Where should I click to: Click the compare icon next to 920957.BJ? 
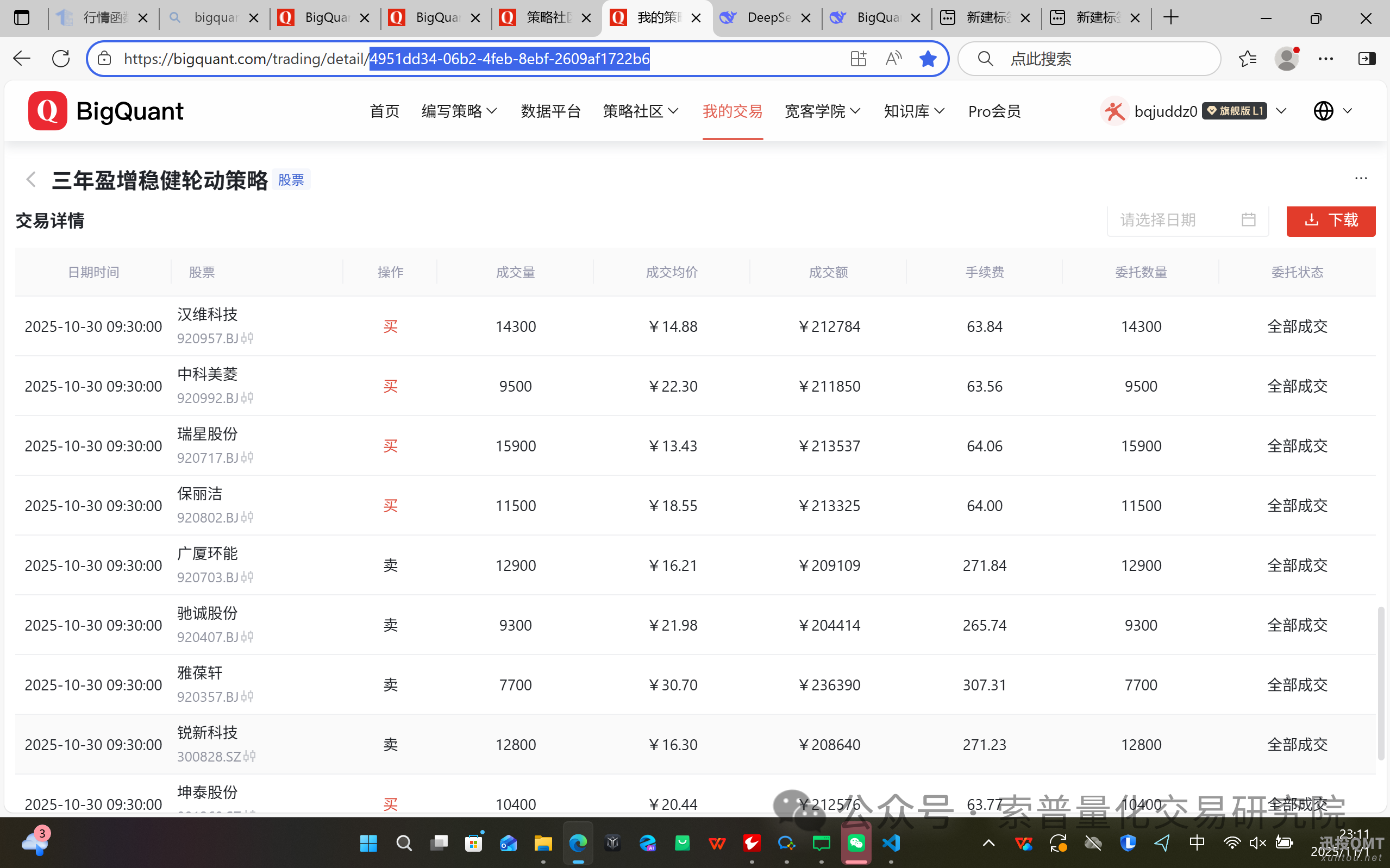pyautogui.click(x=247, y=338)
